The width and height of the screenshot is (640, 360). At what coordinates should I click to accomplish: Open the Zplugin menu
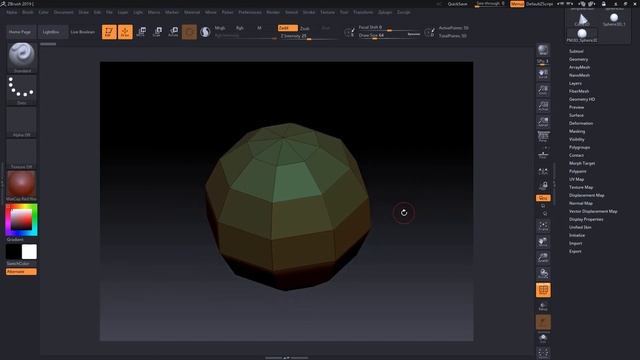pos(385,12)
